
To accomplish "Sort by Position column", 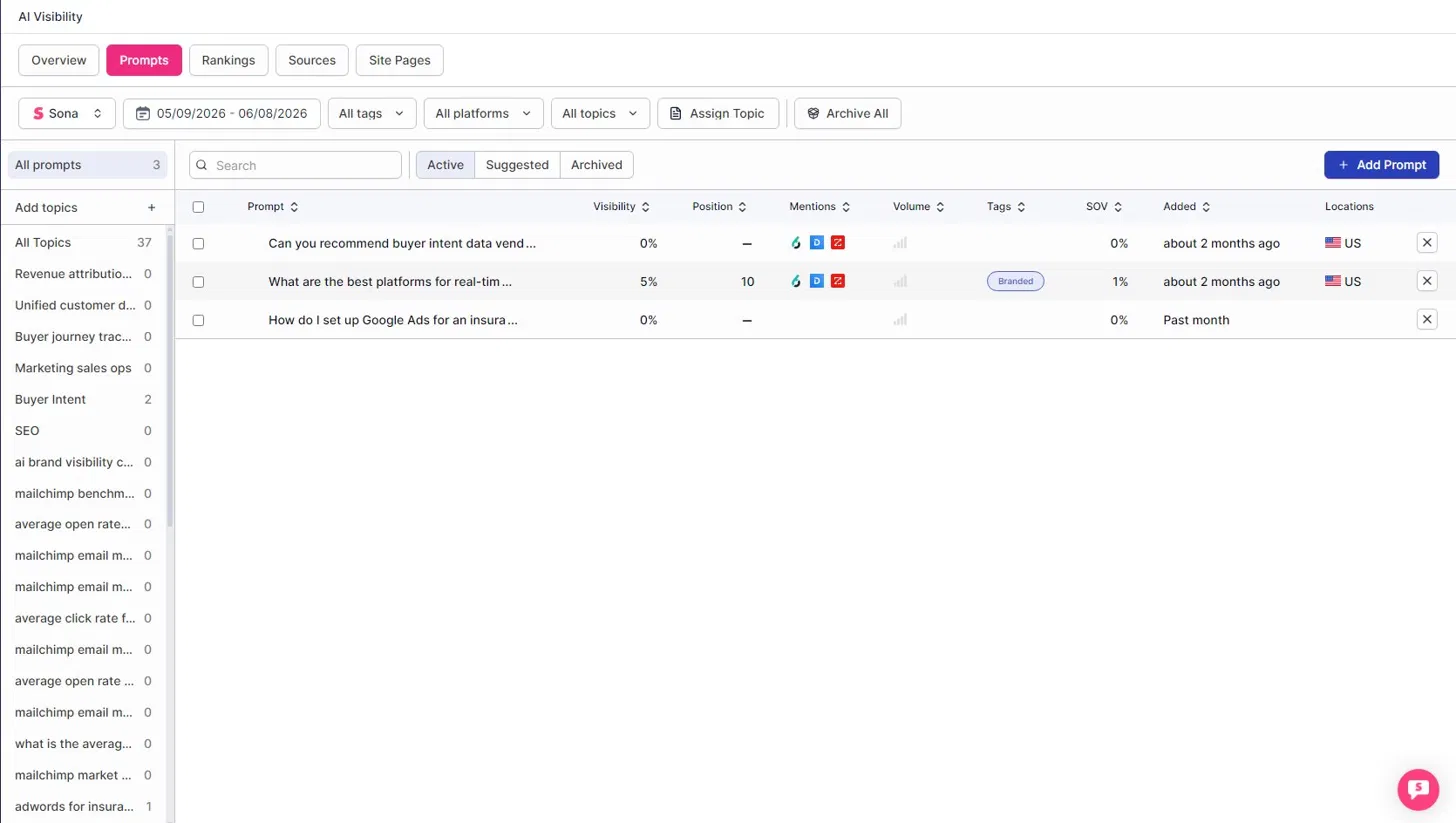I will pyautogui.click(x=720, y=207).
